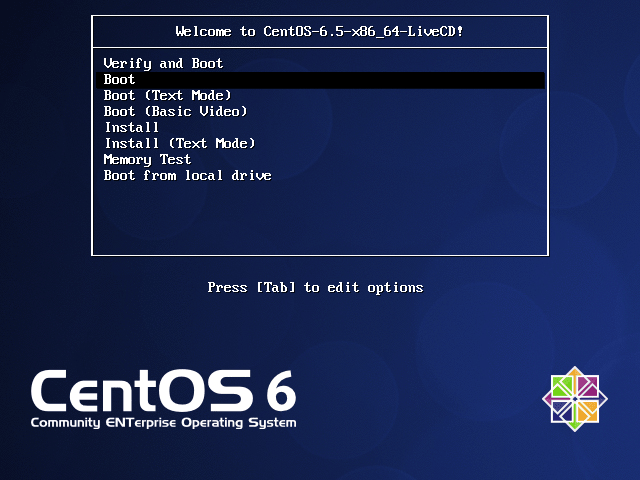Pick the Boot (Basic Video) option
The image size is (640, 480).
[x=175, y=111]
